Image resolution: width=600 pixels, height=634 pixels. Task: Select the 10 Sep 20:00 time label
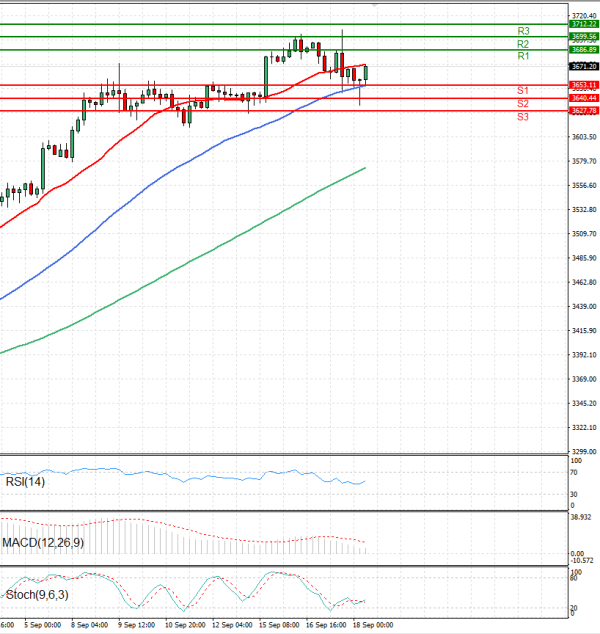[185, 625]
